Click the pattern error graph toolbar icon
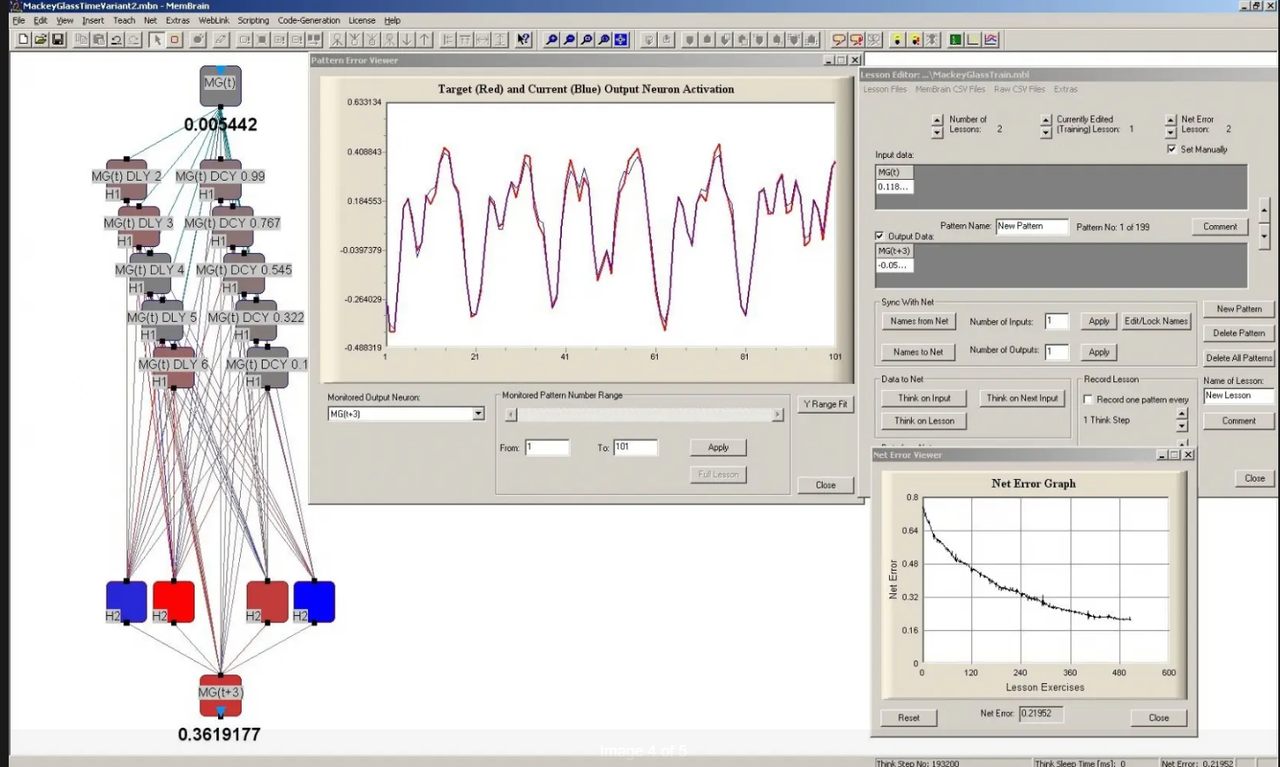 (991, 40)
